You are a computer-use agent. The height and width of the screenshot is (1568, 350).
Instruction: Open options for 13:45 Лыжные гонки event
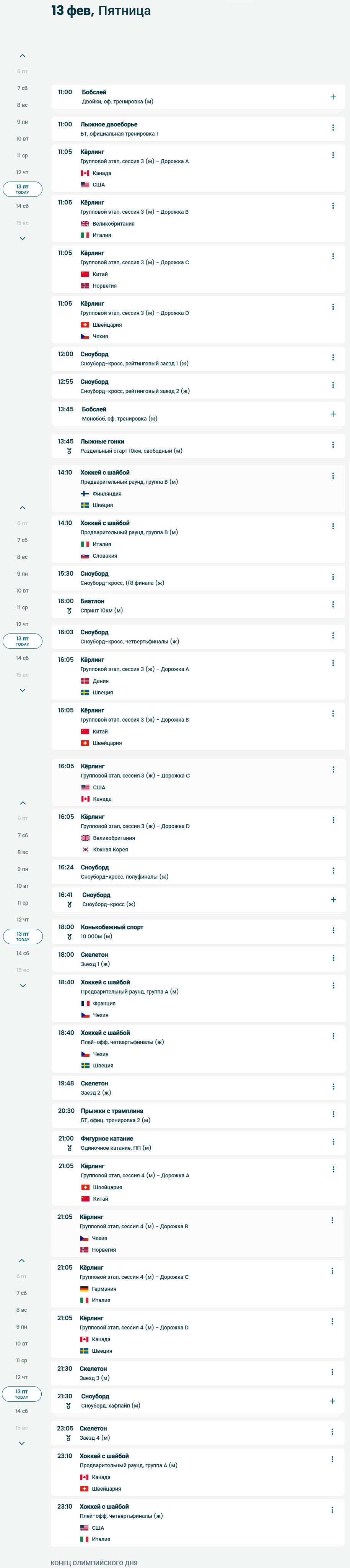[333, 445]
